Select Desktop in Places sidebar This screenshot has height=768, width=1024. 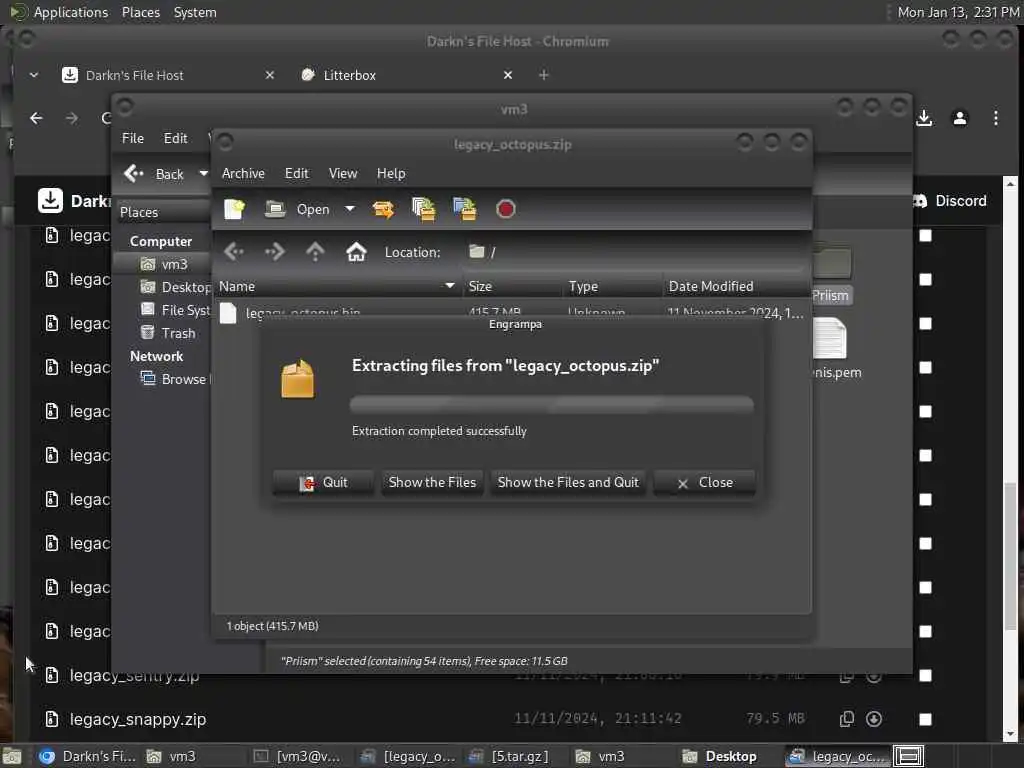click(x=175, y=287)
